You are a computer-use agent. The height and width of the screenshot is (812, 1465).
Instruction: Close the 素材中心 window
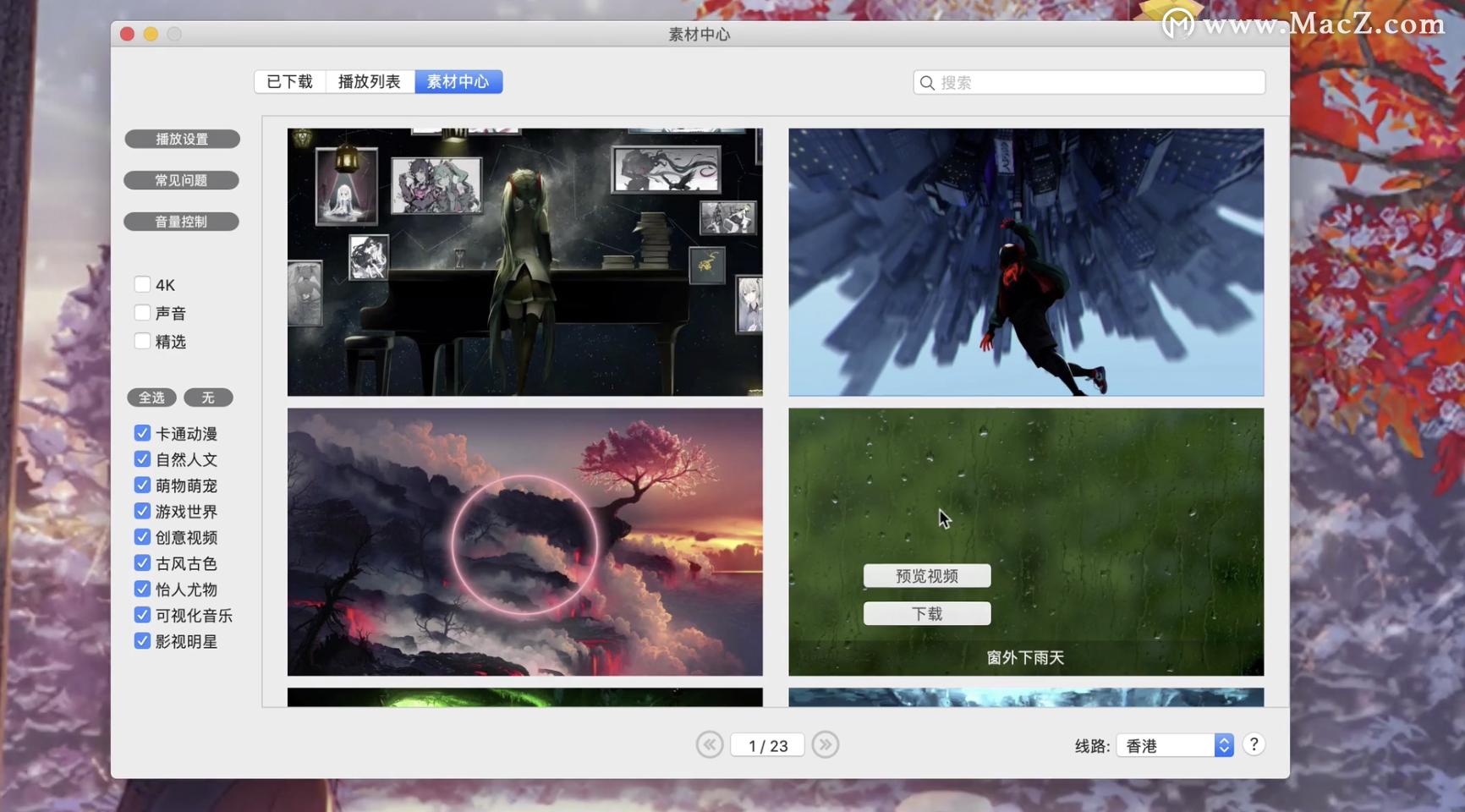pyautogui.click(x=128, y=34)
